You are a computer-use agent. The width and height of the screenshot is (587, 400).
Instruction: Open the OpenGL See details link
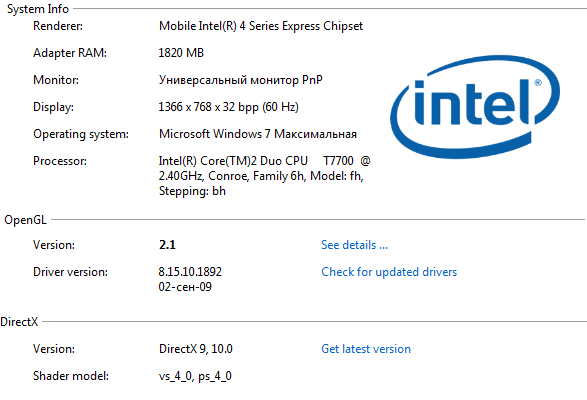pyautogui.click(x=354, y=245)
